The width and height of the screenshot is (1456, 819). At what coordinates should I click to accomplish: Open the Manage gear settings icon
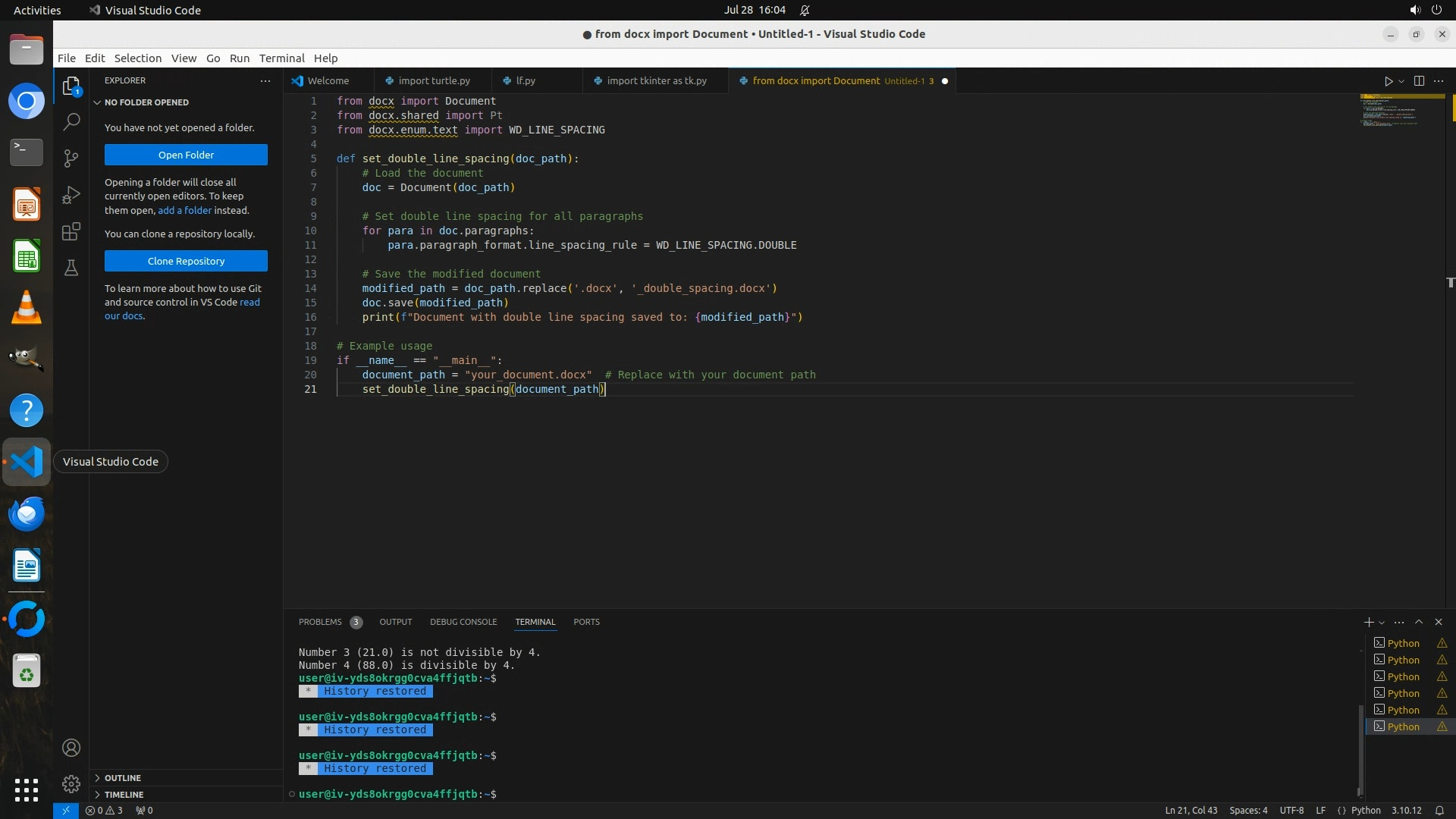[71, 783]
